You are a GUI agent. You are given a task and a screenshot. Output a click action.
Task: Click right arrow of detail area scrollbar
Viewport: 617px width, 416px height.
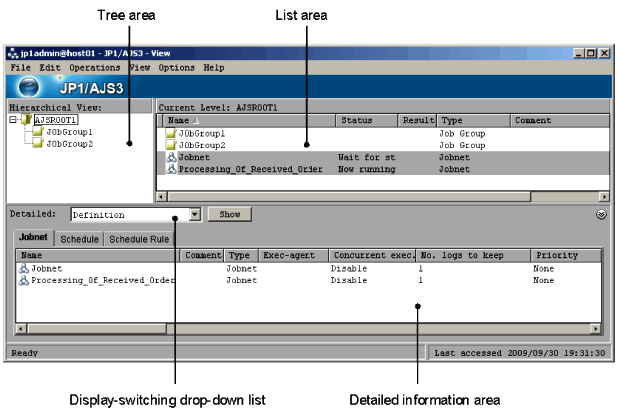(x=596, y=329)
